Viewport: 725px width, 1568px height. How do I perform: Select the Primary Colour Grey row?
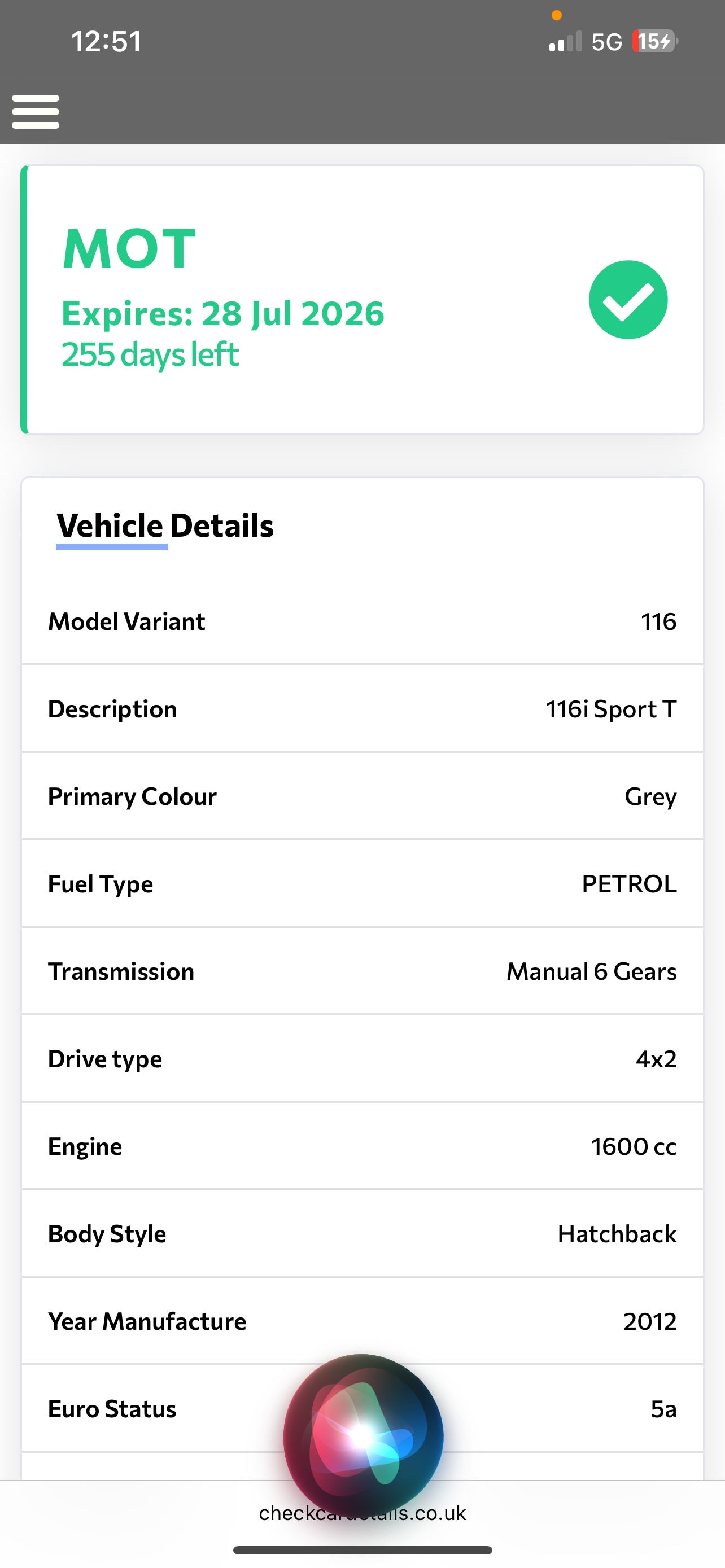362,796
